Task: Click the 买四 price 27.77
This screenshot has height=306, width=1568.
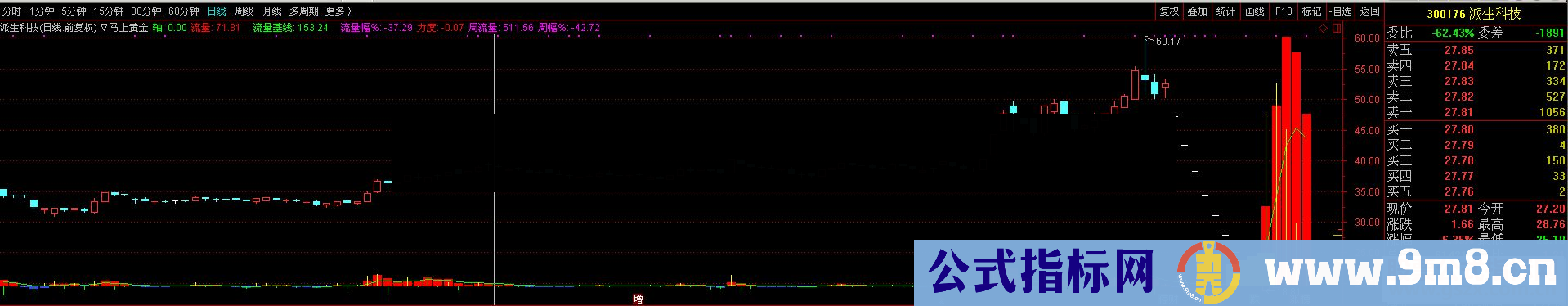Action: point(1458,176)
